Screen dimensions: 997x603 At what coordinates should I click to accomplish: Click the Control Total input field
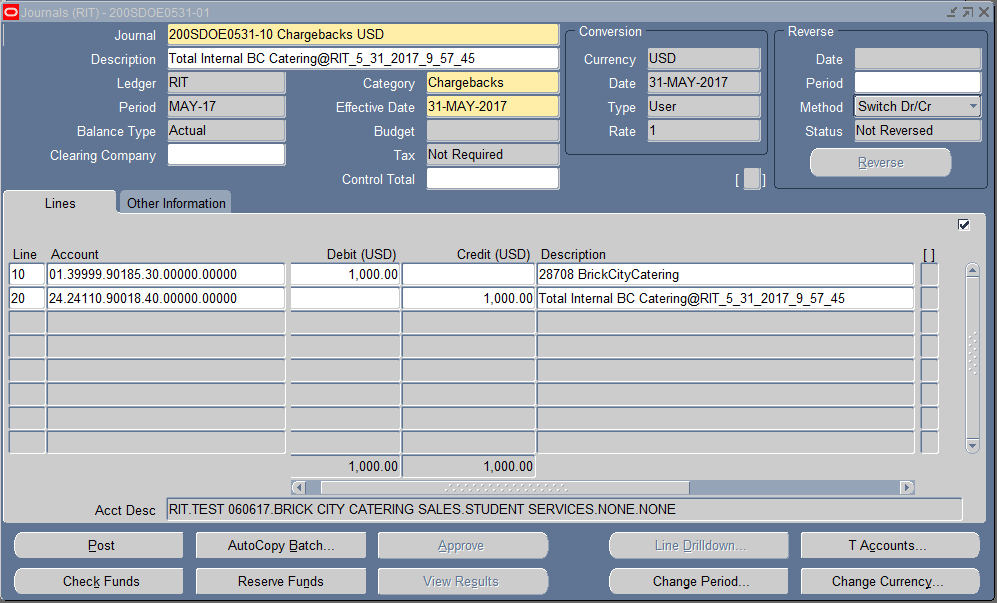tap(492, 179)
